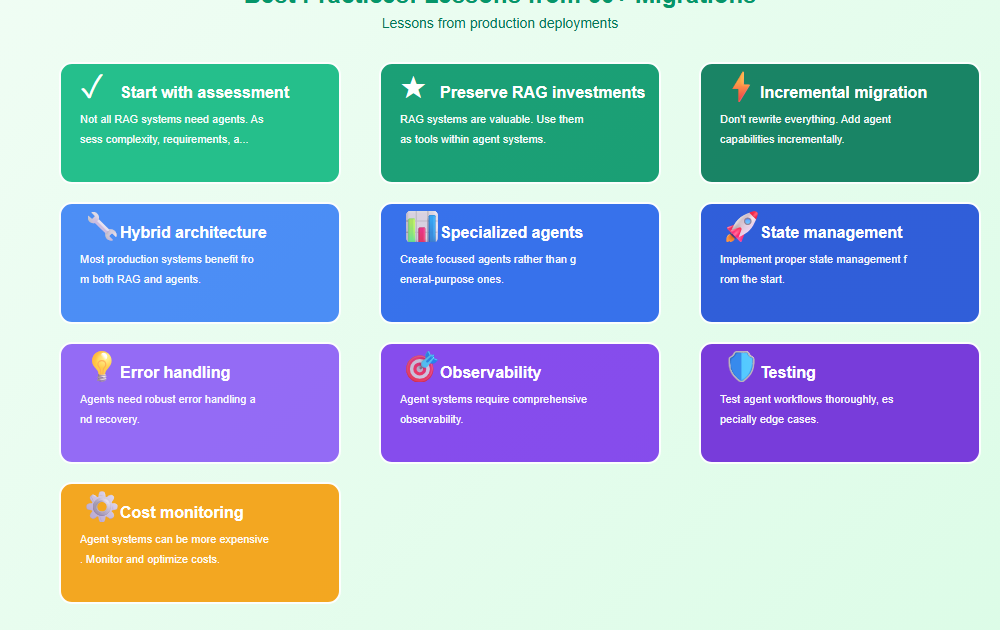
Task: Click the rocket icon beside State management
Action: [x=741, y=227]
